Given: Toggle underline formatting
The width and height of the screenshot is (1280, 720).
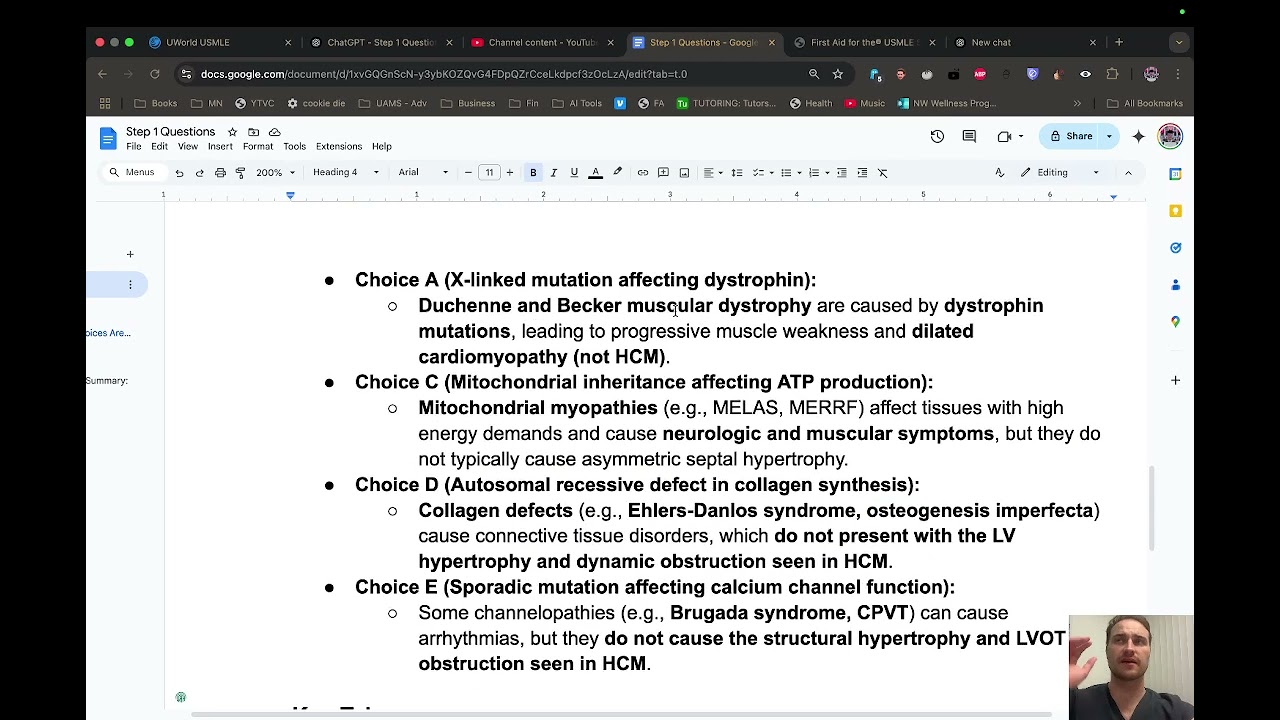Looking at the screenshot, I should tap(574, 173).
